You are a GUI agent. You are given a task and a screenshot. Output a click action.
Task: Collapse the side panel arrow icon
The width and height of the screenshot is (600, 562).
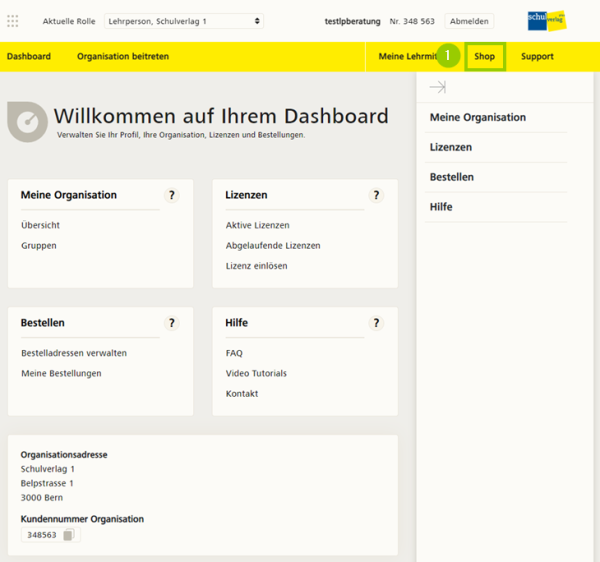click(x=437, y=87)
